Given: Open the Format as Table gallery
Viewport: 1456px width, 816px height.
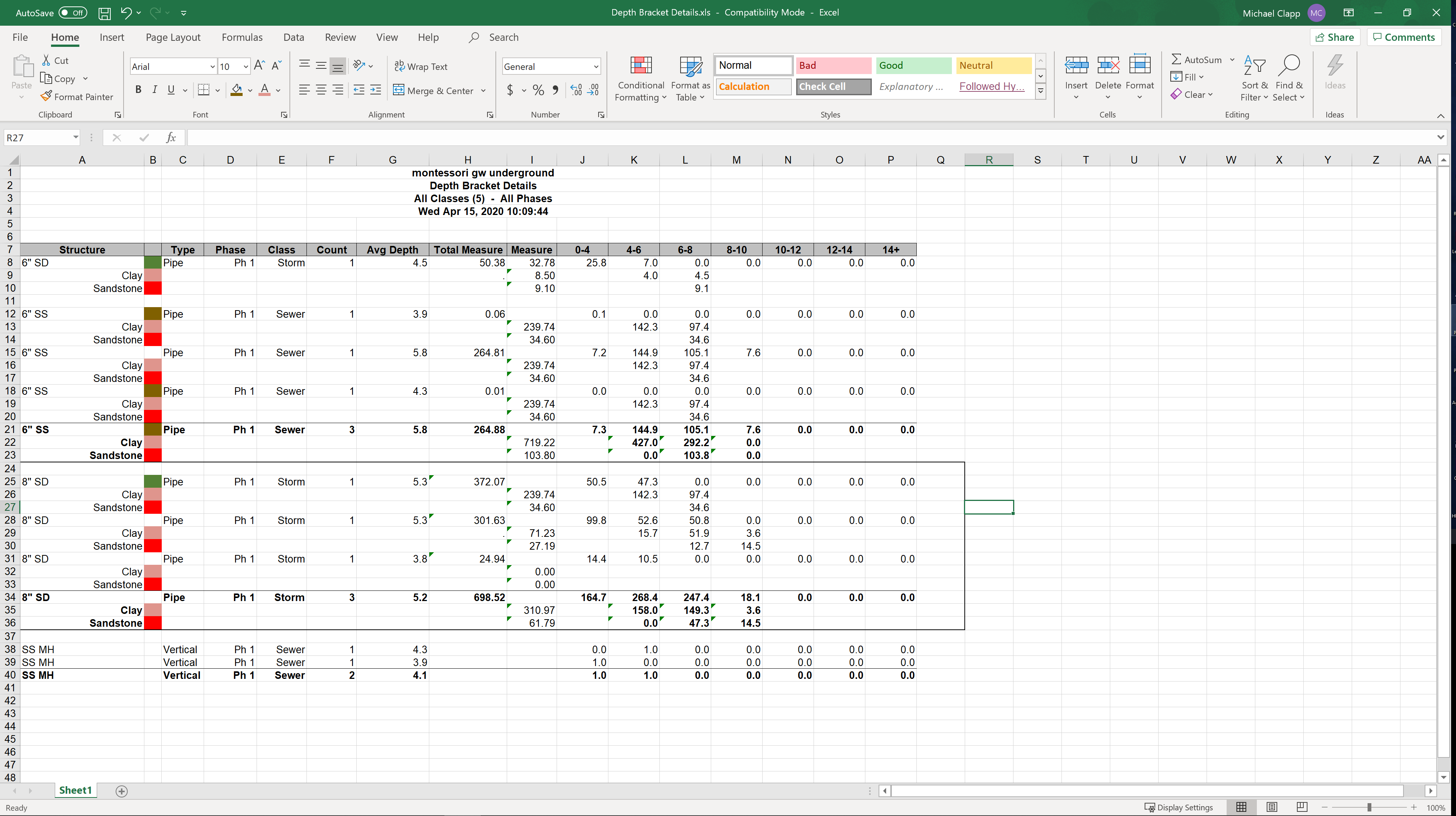Looking at the screenshot, I should (690, 79).
